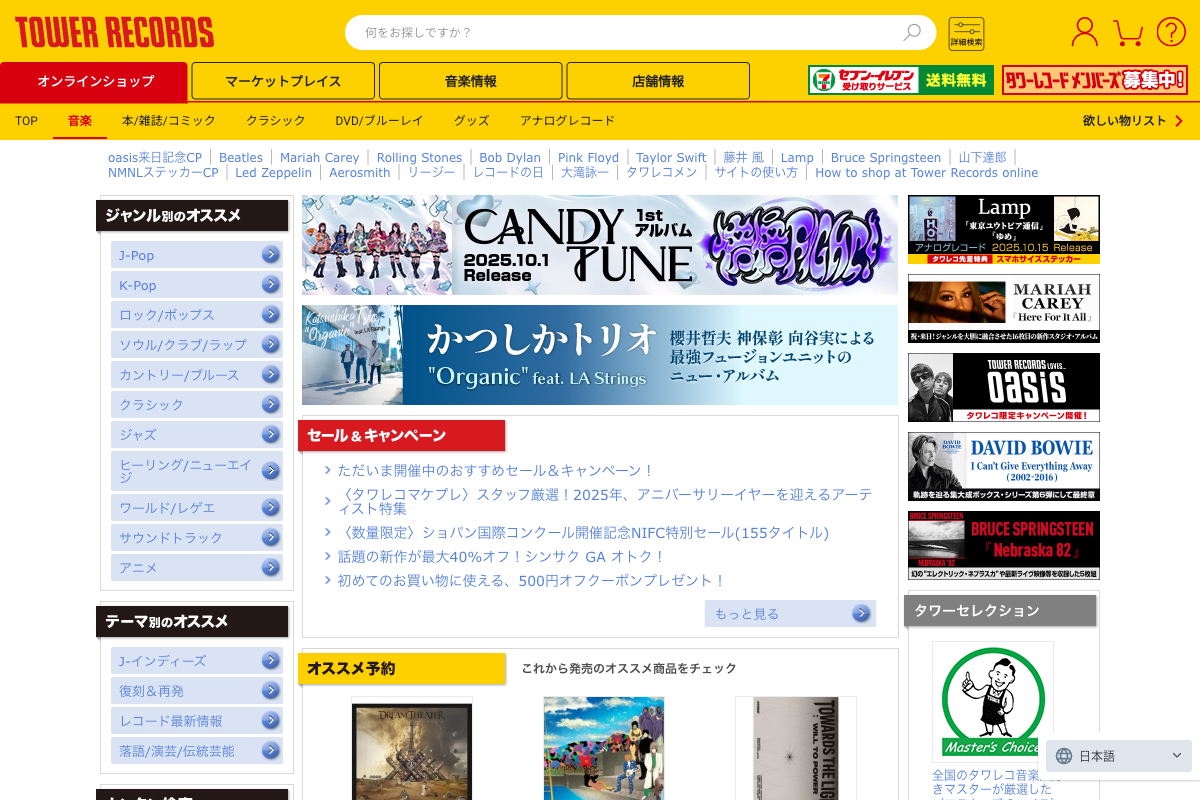Select the アナログレコード menu item

[x=567, y=121]
